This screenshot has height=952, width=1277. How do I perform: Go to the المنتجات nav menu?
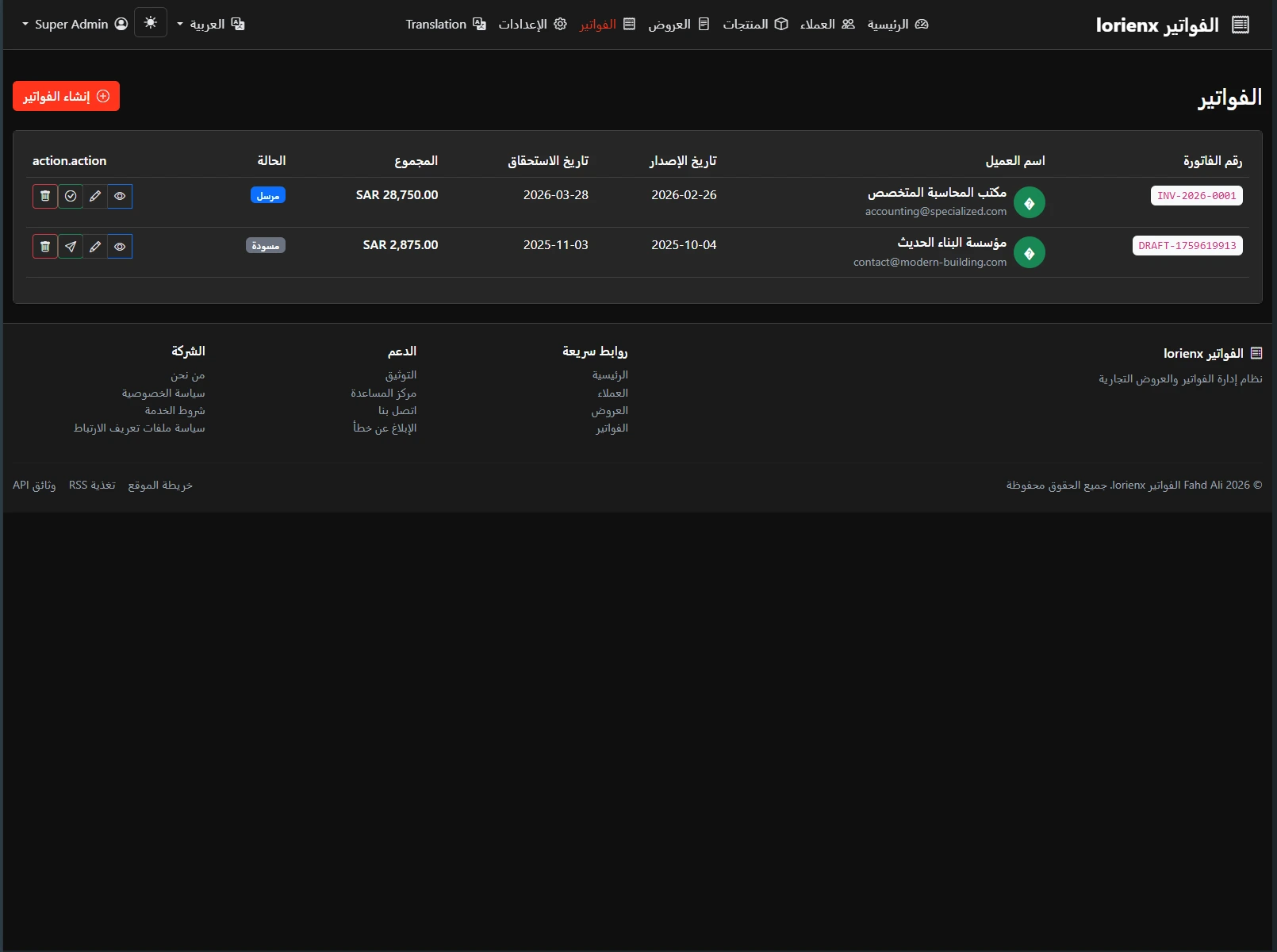coord(755,24)
